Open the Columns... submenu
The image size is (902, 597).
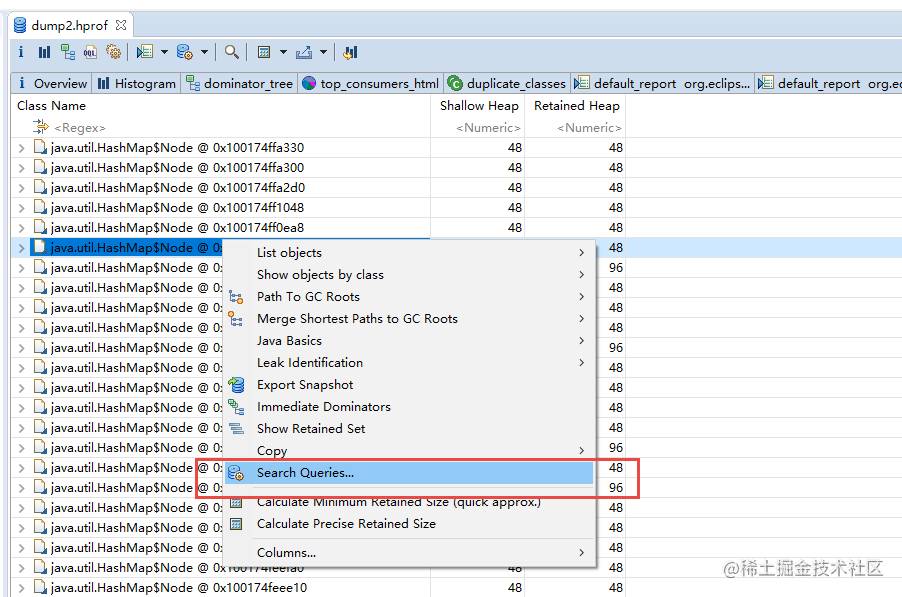pyautogui.click(x=409, y=553)
